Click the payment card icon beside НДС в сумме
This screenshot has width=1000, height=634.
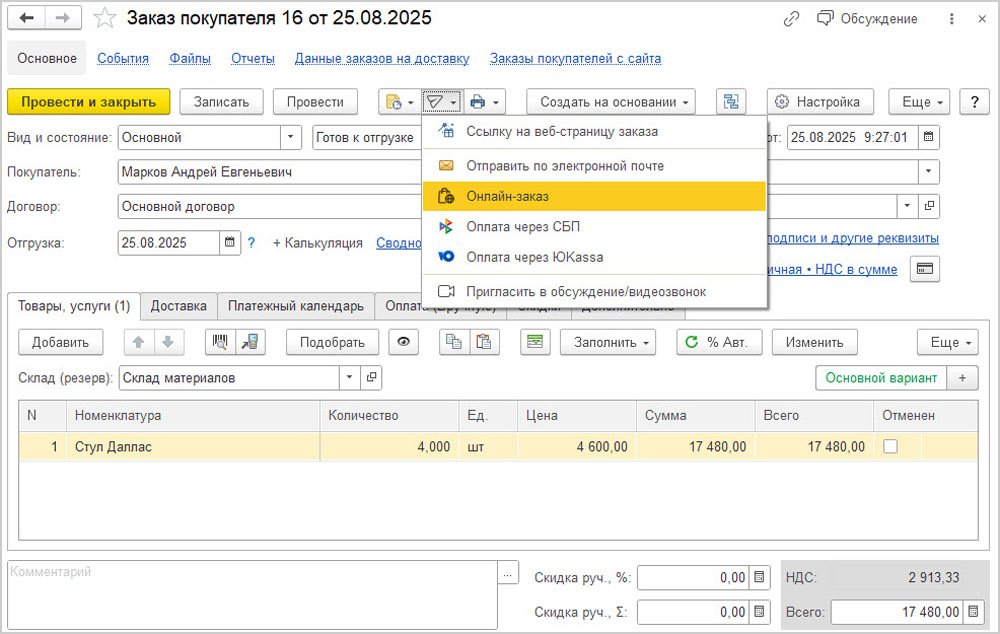(x=925, y=269)
